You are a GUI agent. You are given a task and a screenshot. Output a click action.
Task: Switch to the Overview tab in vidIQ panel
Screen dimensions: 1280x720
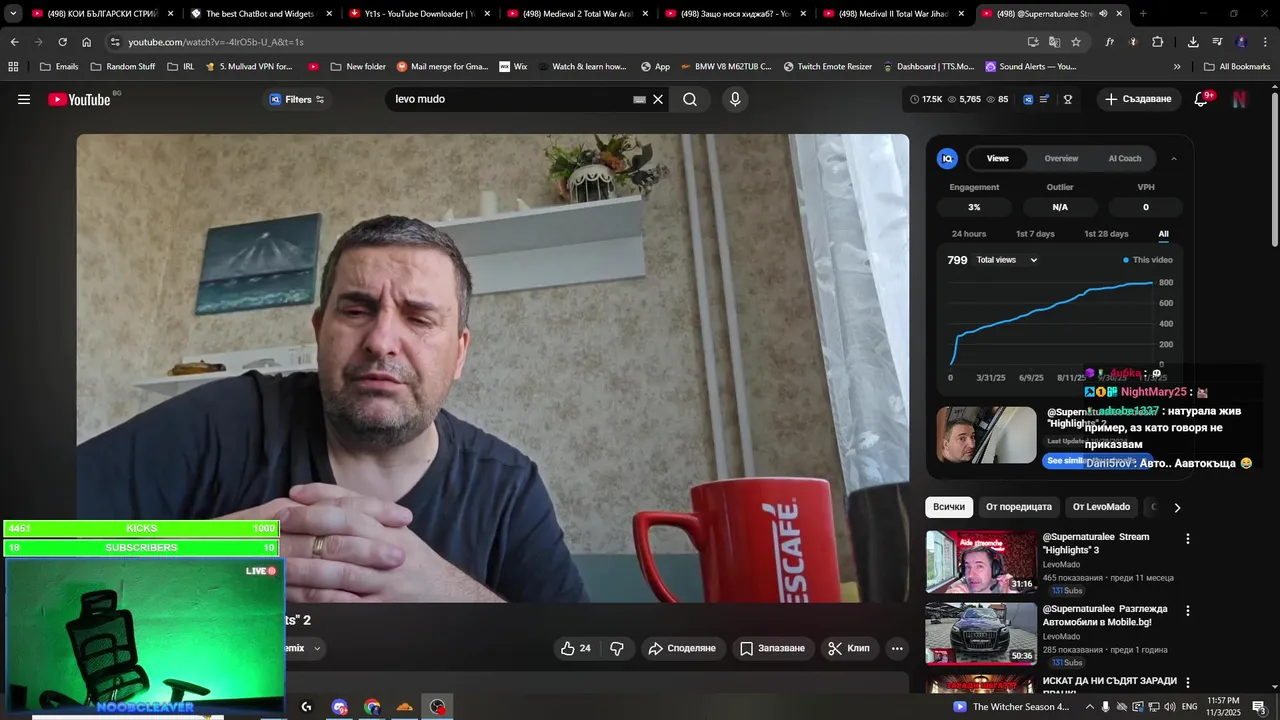pyautogui.click(x=1061, y=158)
